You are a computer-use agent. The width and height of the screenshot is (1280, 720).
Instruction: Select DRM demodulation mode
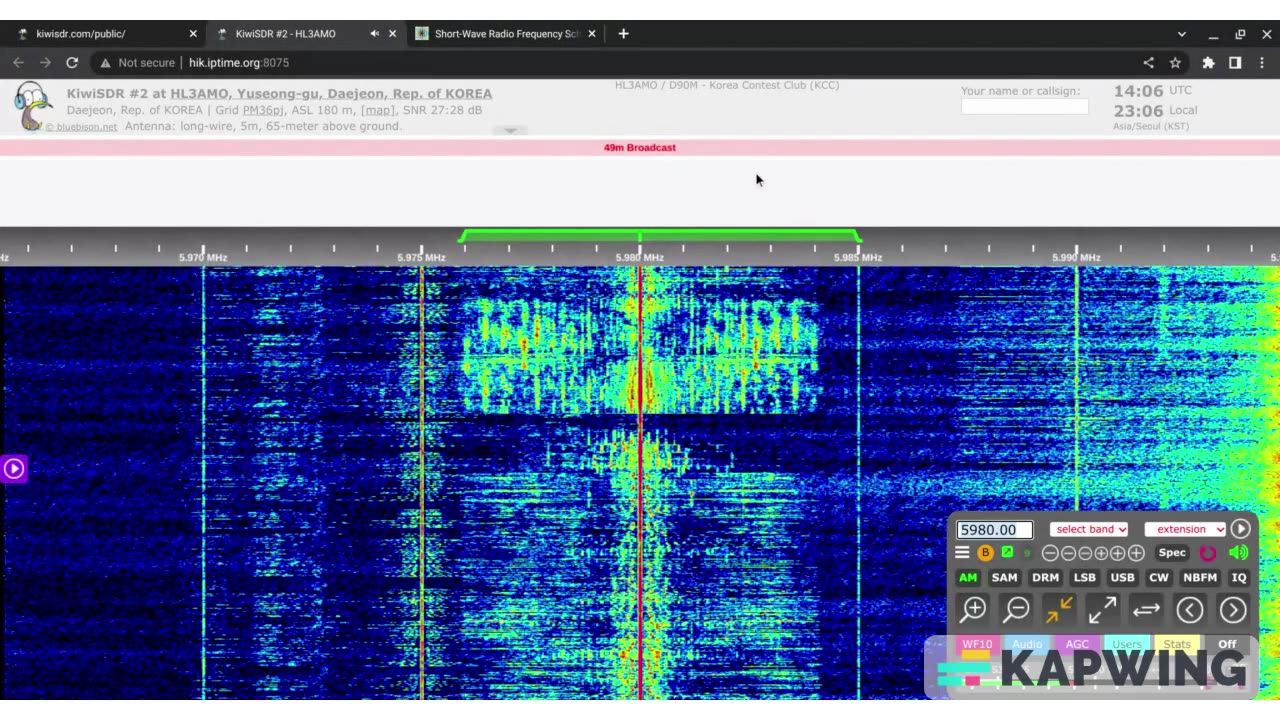pyautogui.click(x=1045, y=577)
